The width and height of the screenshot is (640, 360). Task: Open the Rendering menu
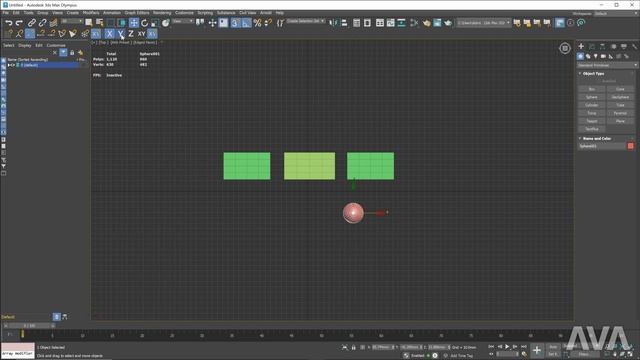coord(162,13)
